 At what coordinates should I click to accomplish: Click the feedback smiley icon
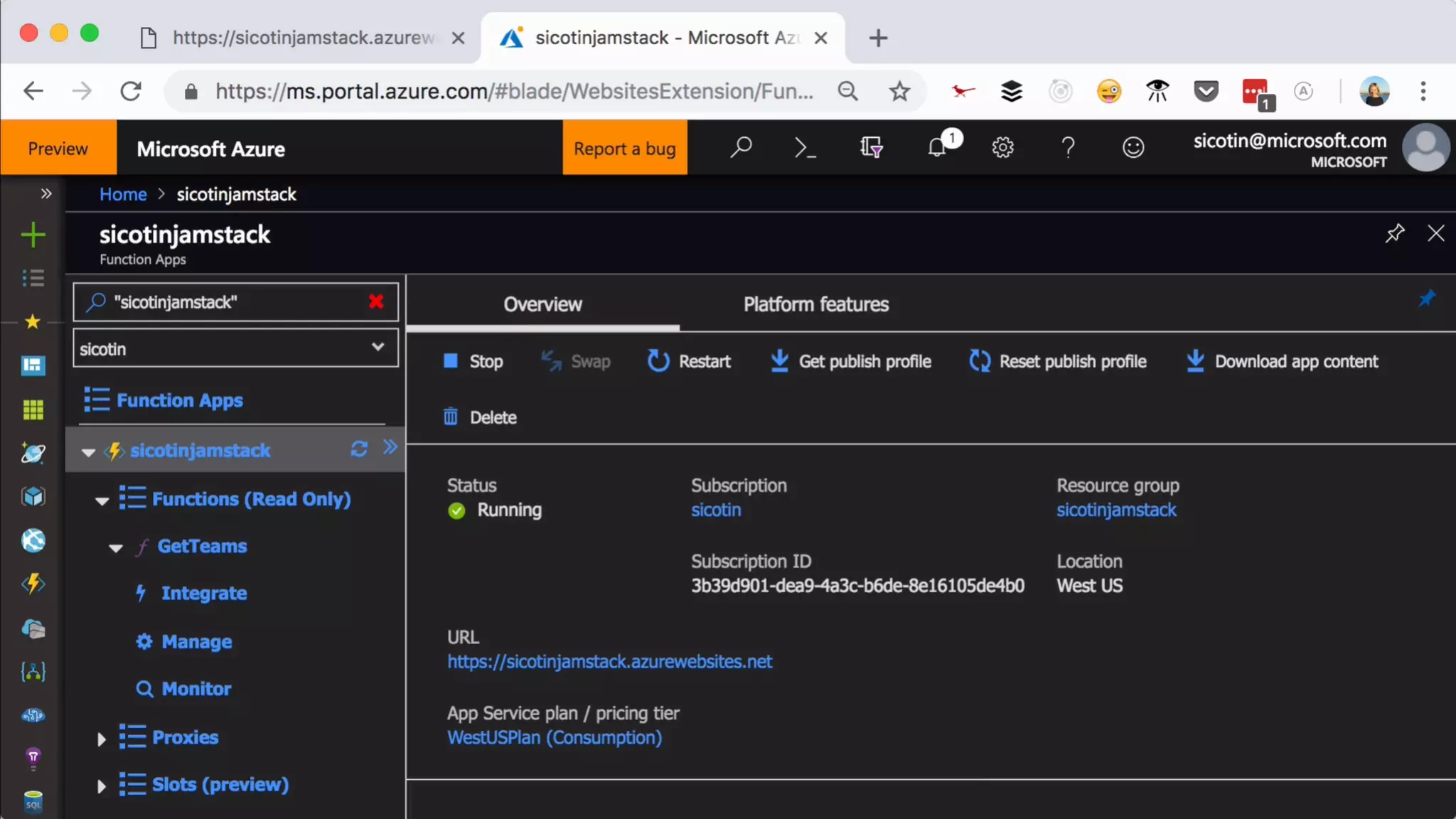[x=1133, y=148]
